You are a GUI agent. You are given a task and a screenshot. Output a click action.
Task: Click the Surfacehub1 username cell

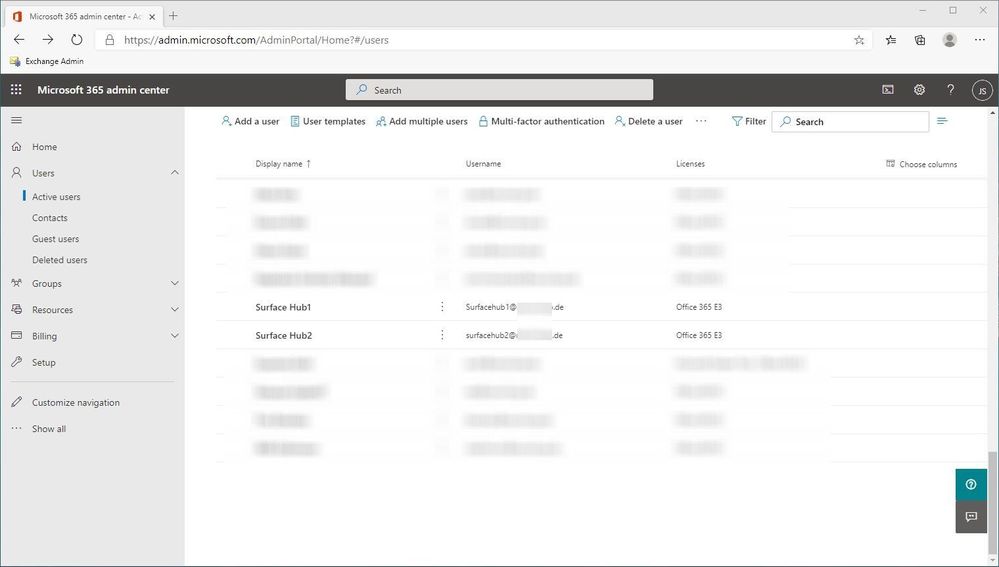514,307
